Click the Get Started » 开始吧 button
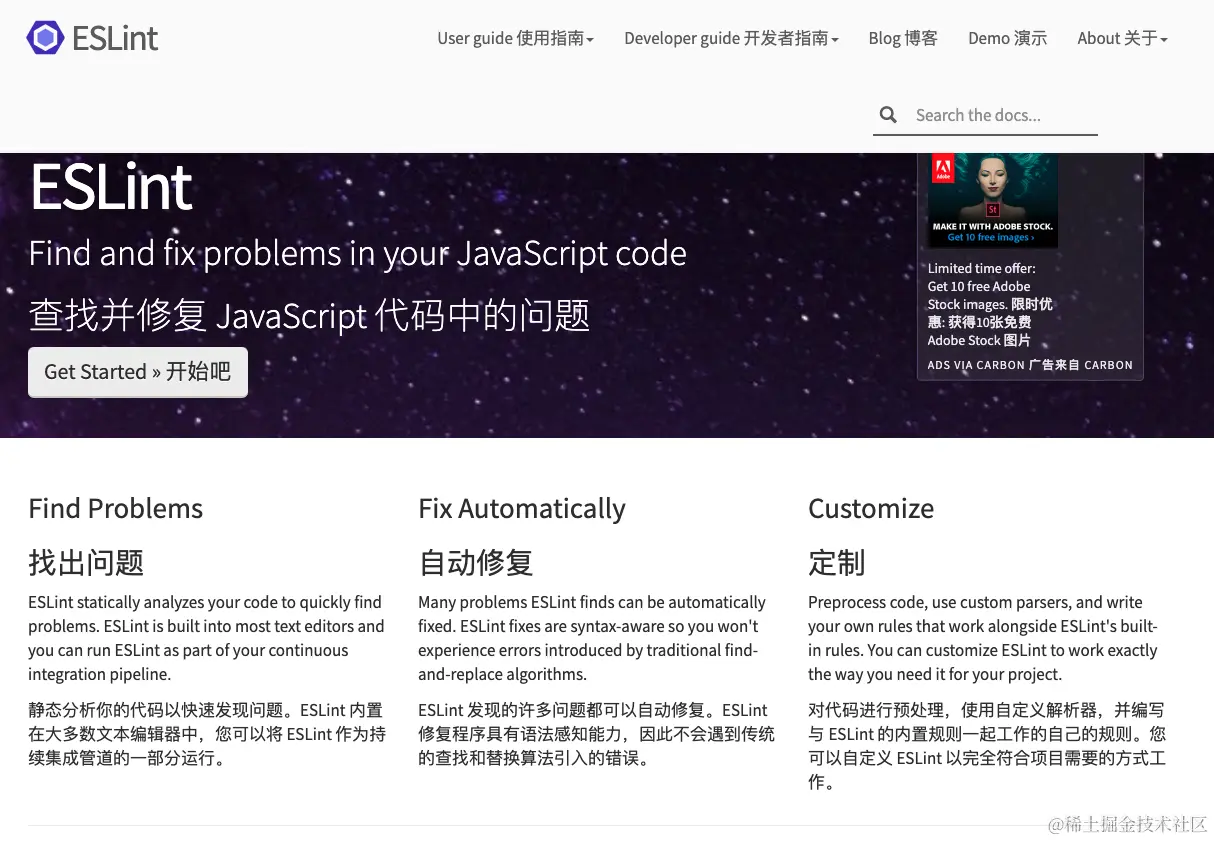This screenshot has height=841, width=1214. pyautogui.click(x=138, y=372)
